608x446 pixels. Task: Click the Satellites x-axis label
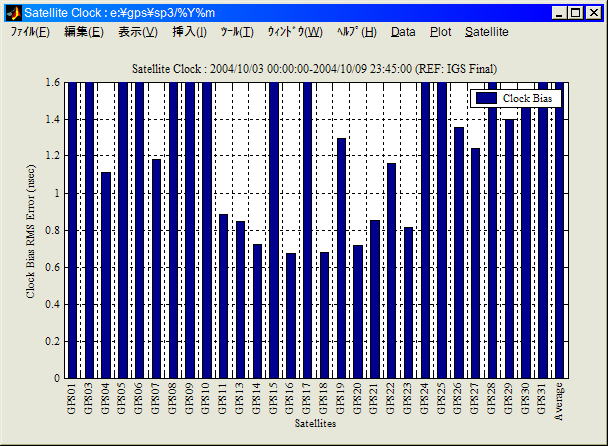315,424
